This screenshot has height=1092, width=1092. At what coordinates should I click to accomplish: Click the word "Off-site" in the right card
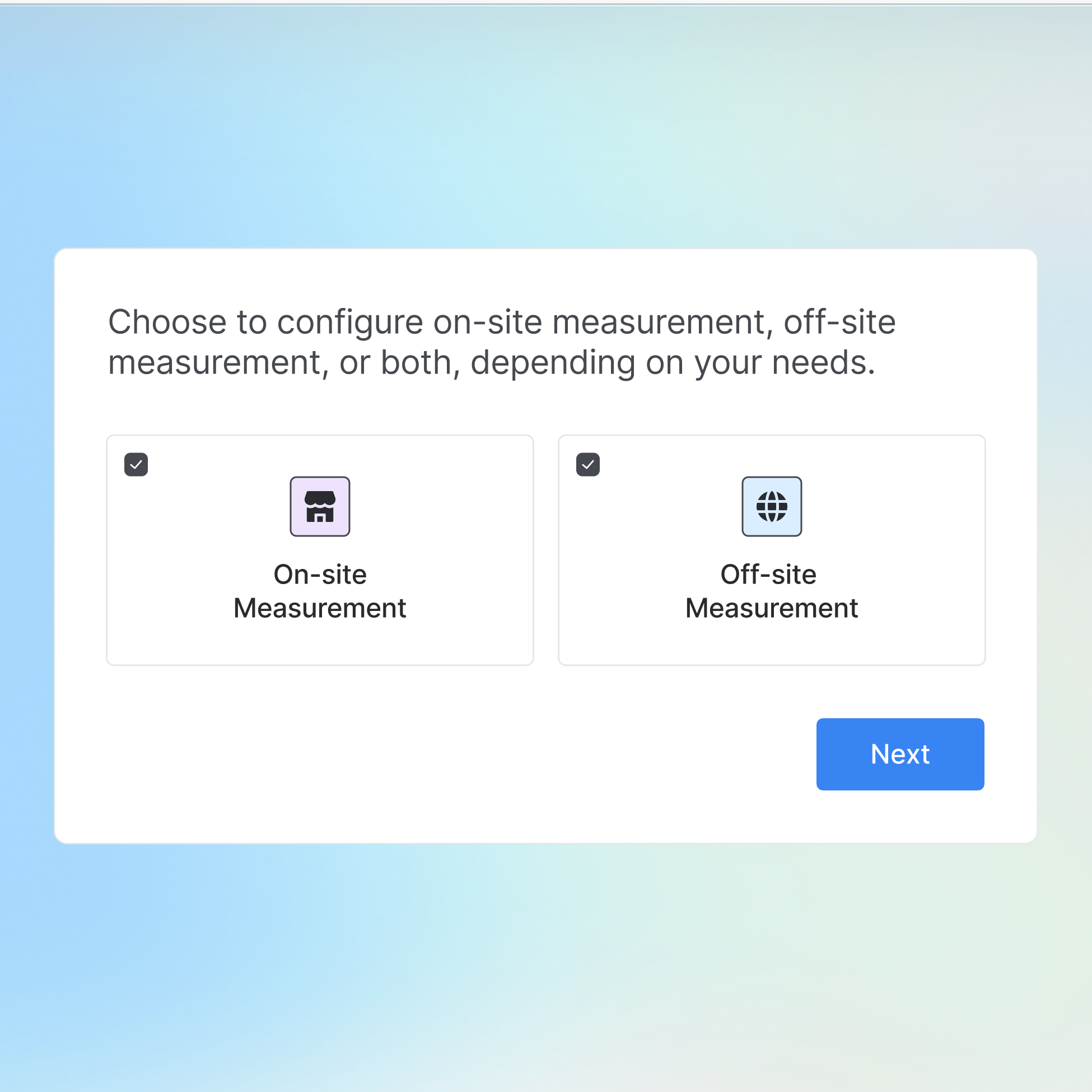tap(768, 575)
